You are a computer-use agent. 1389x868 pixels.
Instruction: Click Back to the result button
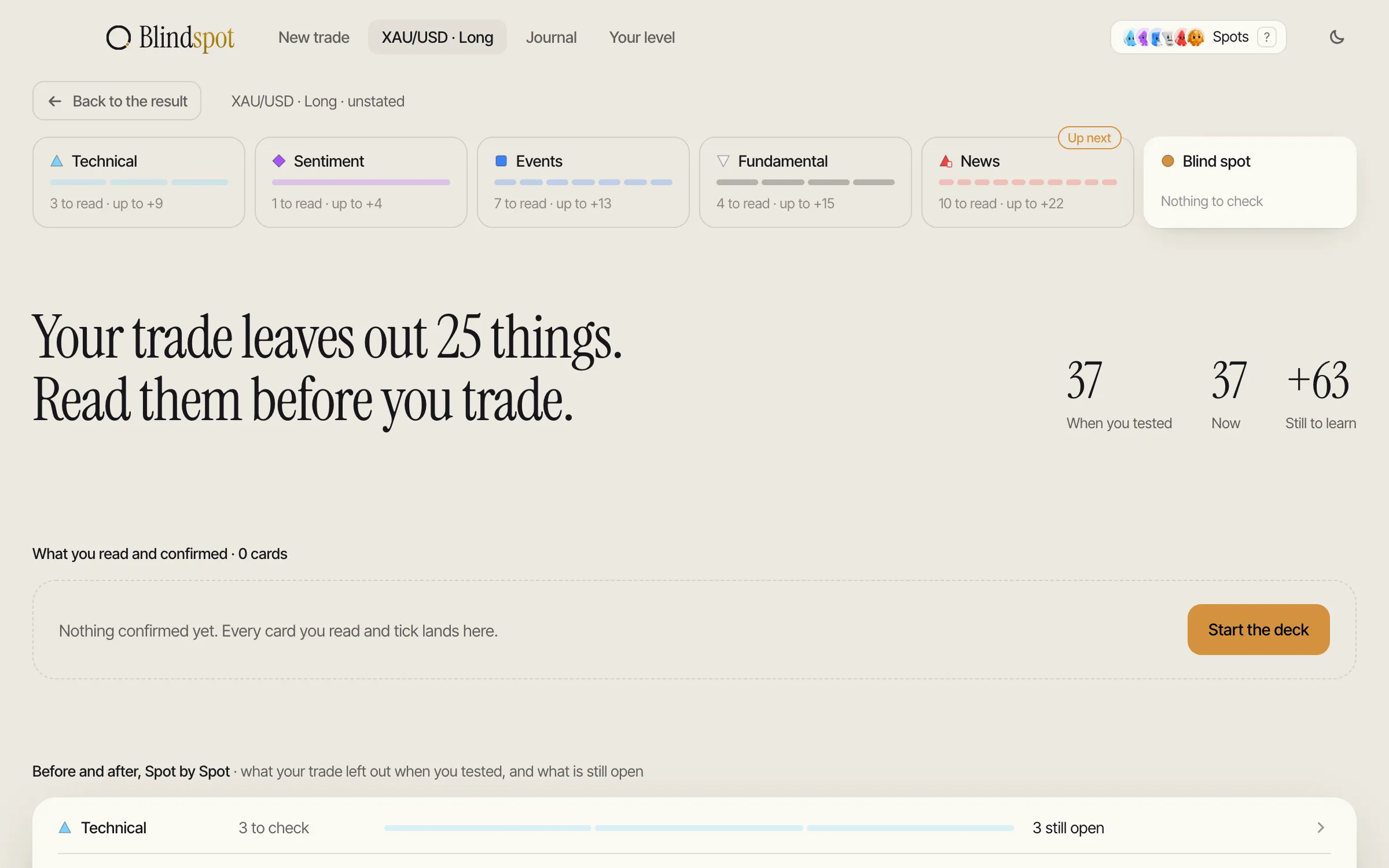click(x=117, y=101)
